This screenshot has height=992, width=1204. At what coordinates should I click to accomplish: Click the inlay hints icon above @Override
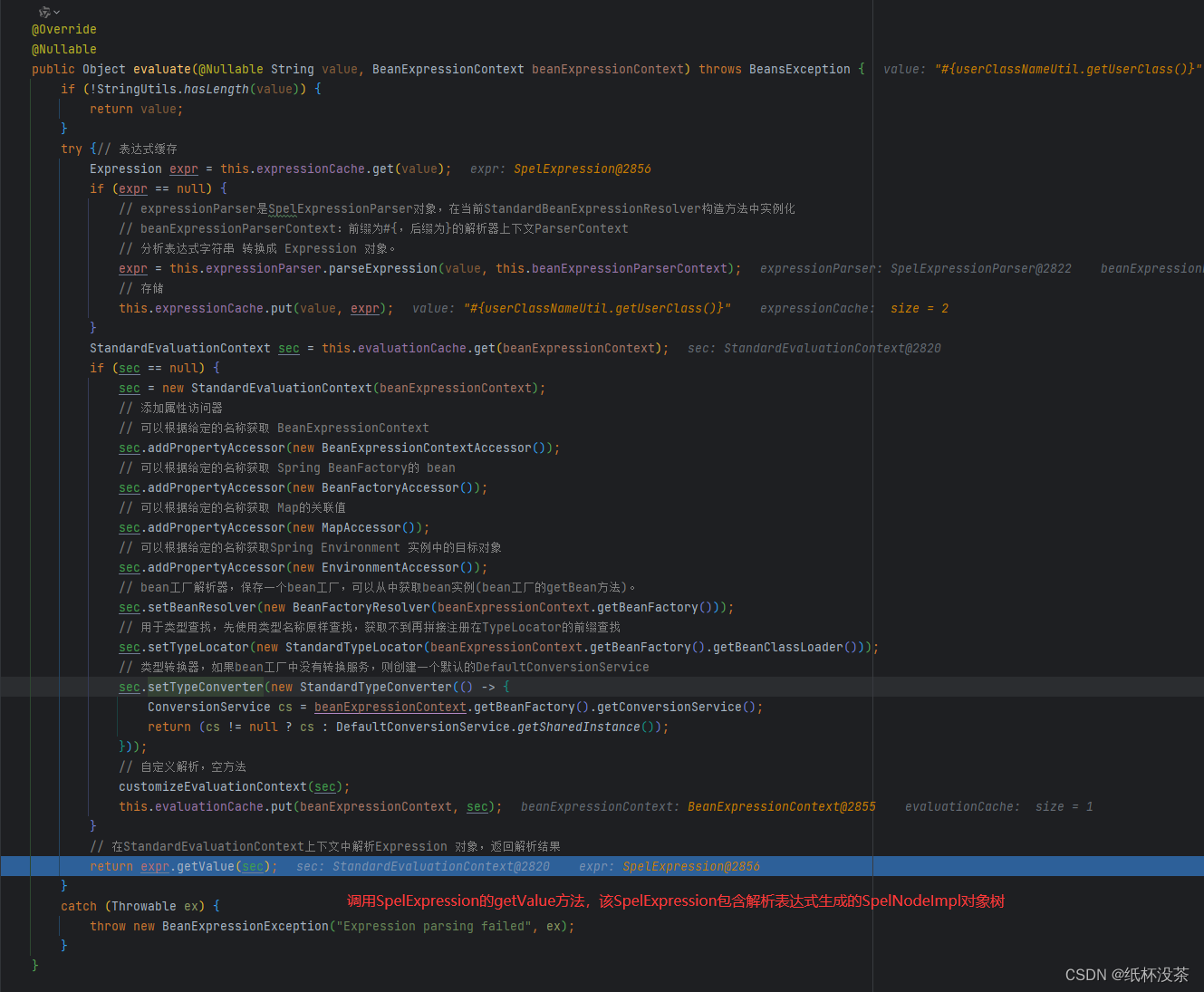pos(44,12)
